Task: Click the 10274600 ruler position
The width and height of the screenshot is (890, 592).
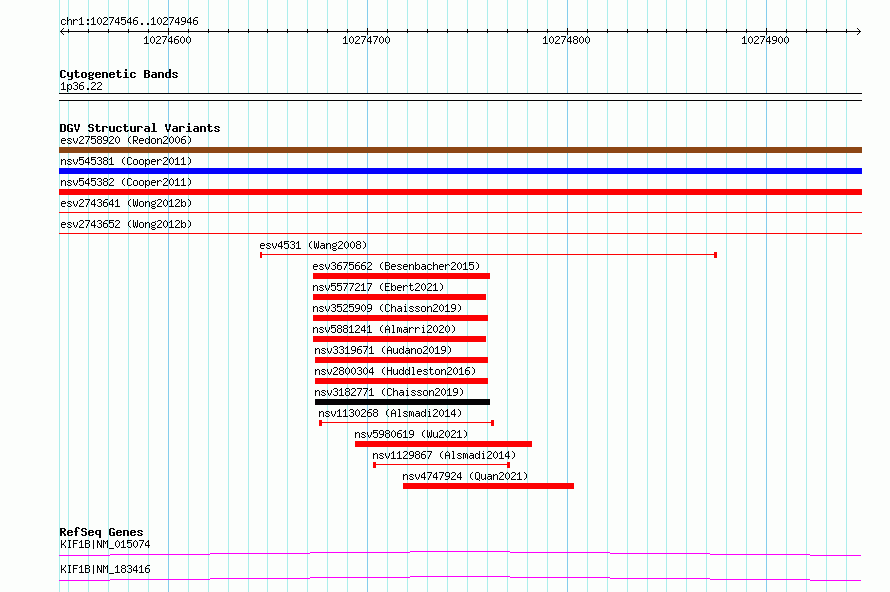Action: click(167, 40)
